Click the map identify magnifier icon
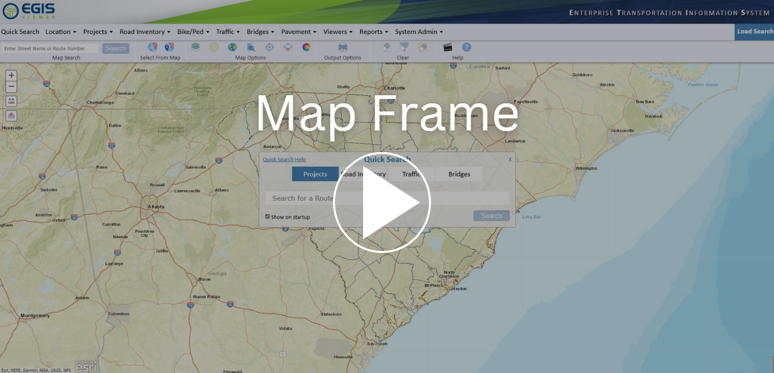Image resolution: width=774 pixels, height=373 pixels. (251, 47)
